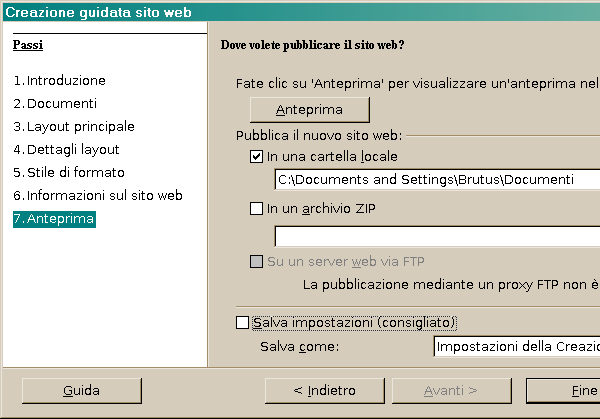Open Informazioni sul sito web step
The width and height of the screenshot is (600, 419).
[98, 196]
